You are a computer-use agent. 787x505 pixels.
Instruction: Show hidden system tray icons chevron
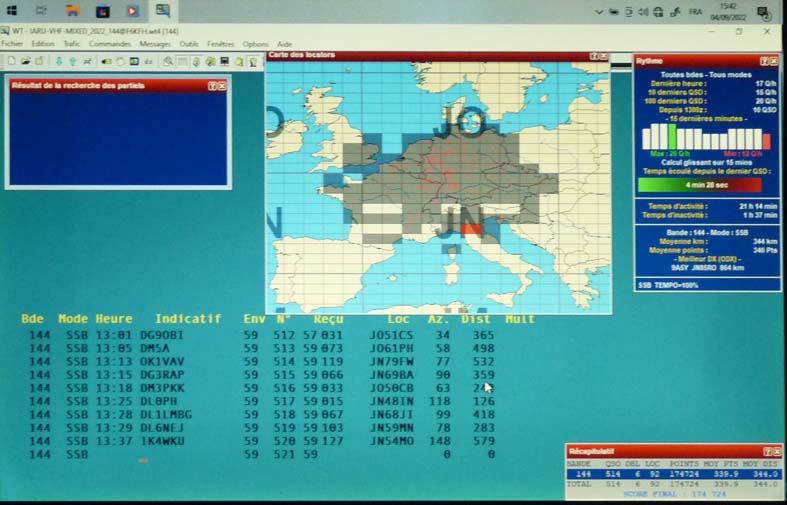pyautogui.click(x=599, y=12)
